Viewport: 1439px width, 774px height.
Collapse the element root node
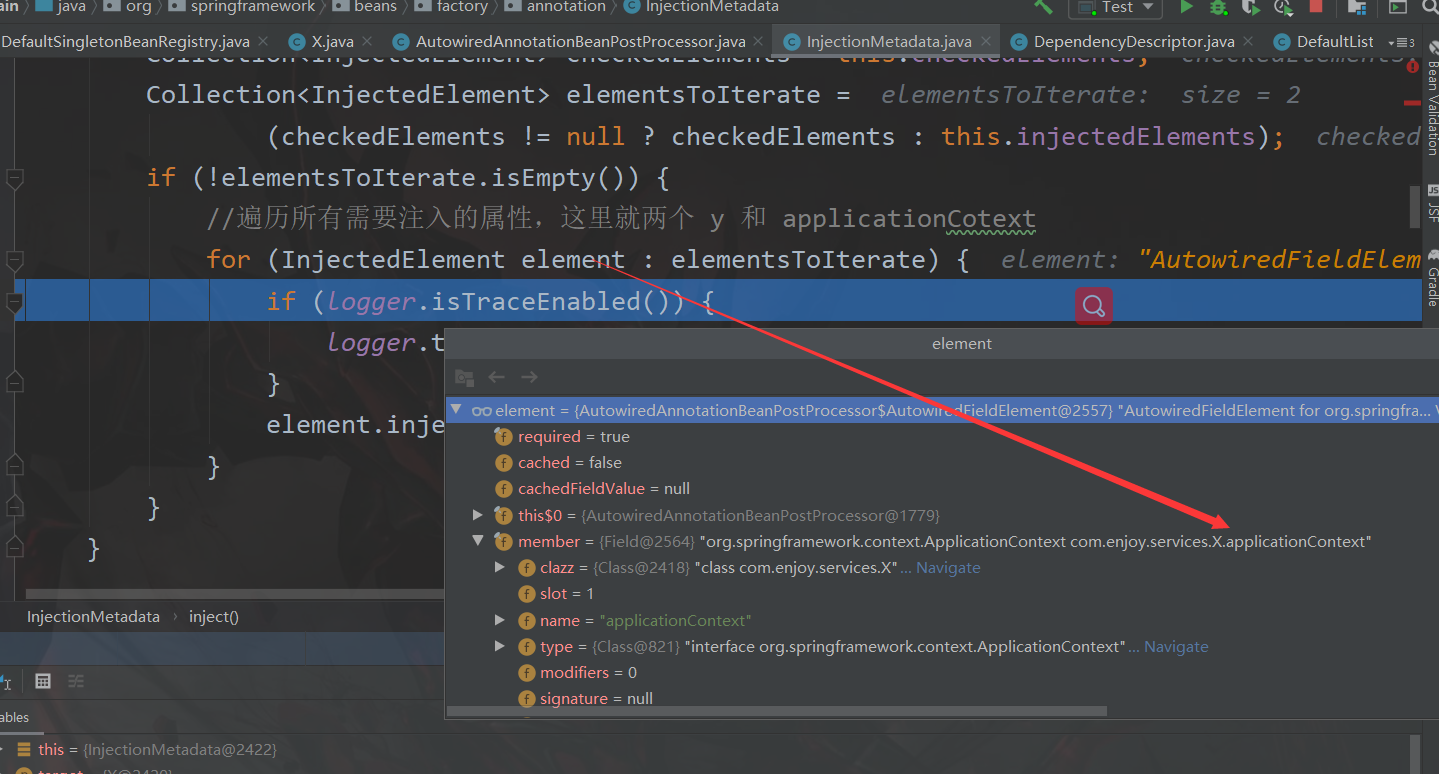click(457, 410)
